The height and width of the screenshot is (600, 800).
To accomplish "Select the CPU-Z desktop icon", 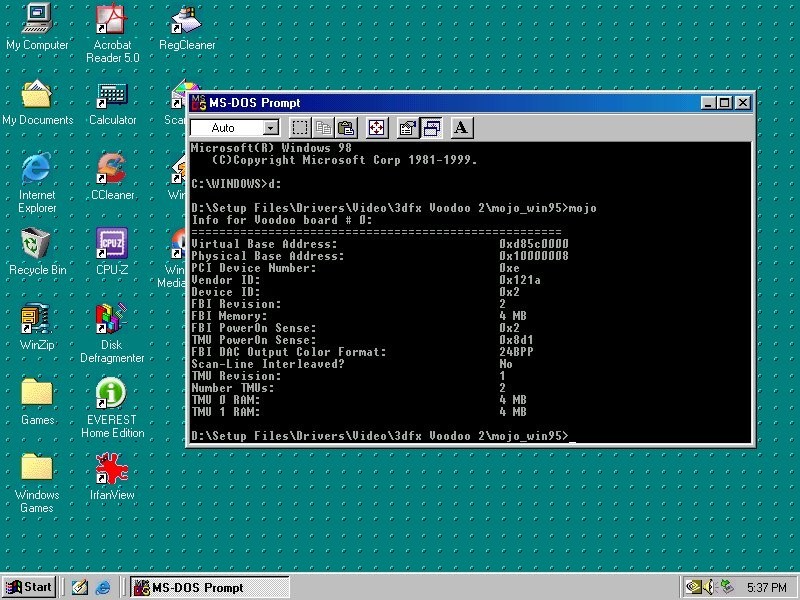I will (112, 243).
